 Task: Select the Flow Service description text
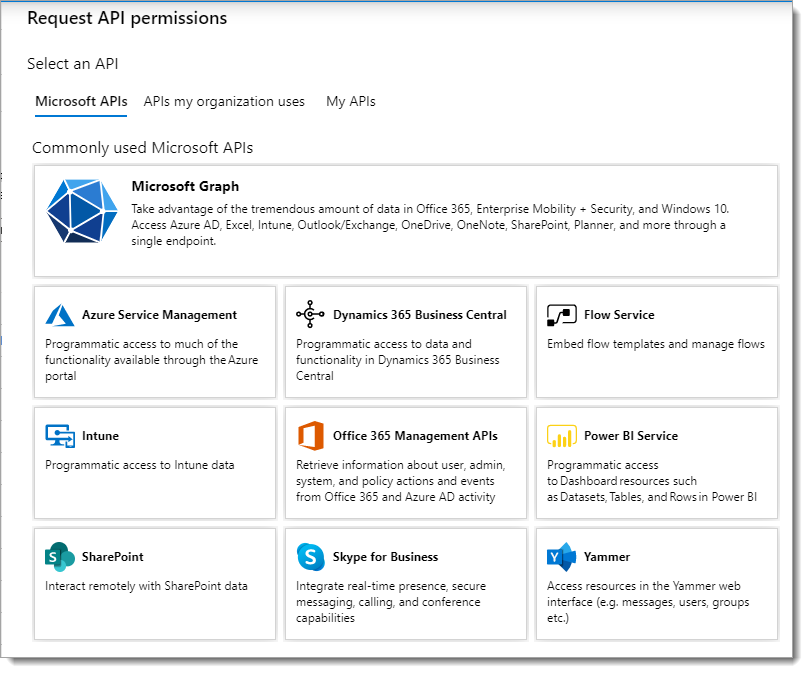click(656, 344)
